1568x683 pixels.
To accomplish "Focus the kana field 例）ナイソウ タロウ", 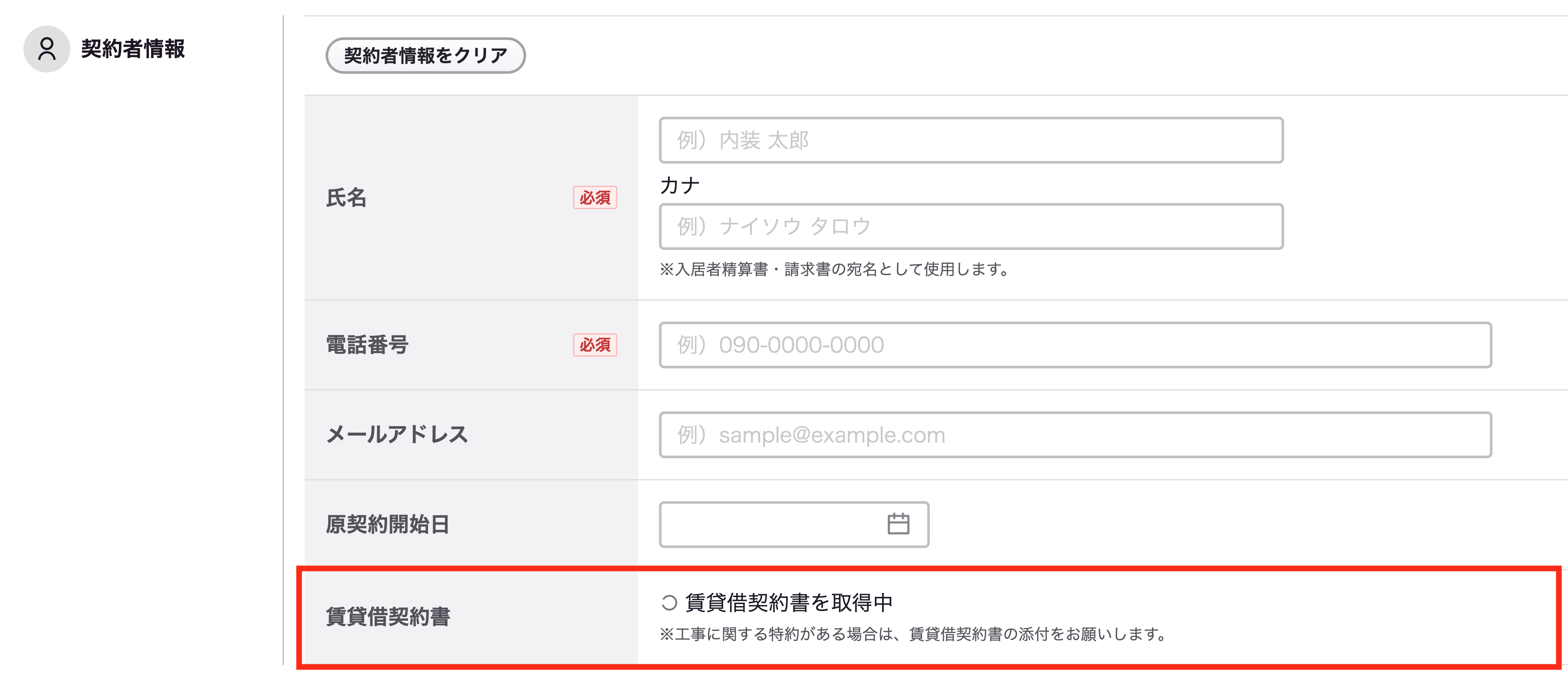I will (971, 226).
